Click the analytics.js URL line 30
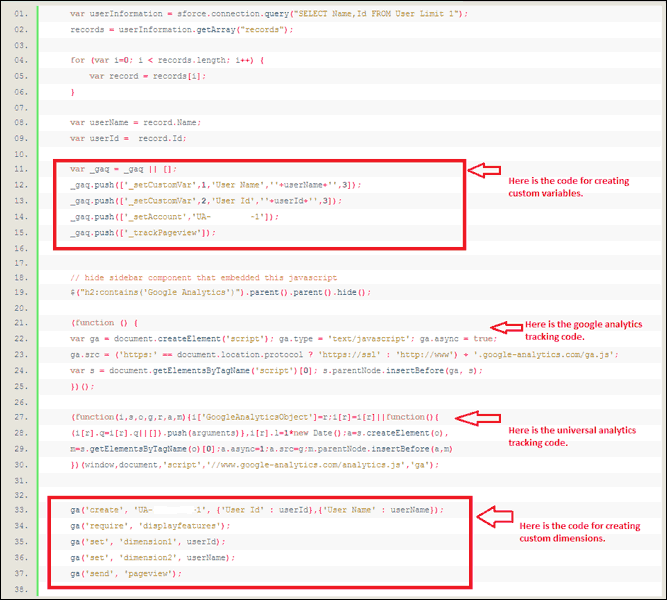 coord(254,465)
